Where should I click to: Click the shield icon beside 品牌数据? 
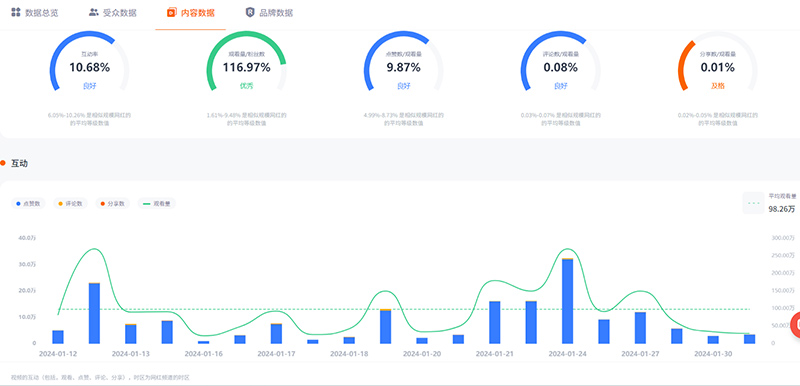tap(250, 12)
